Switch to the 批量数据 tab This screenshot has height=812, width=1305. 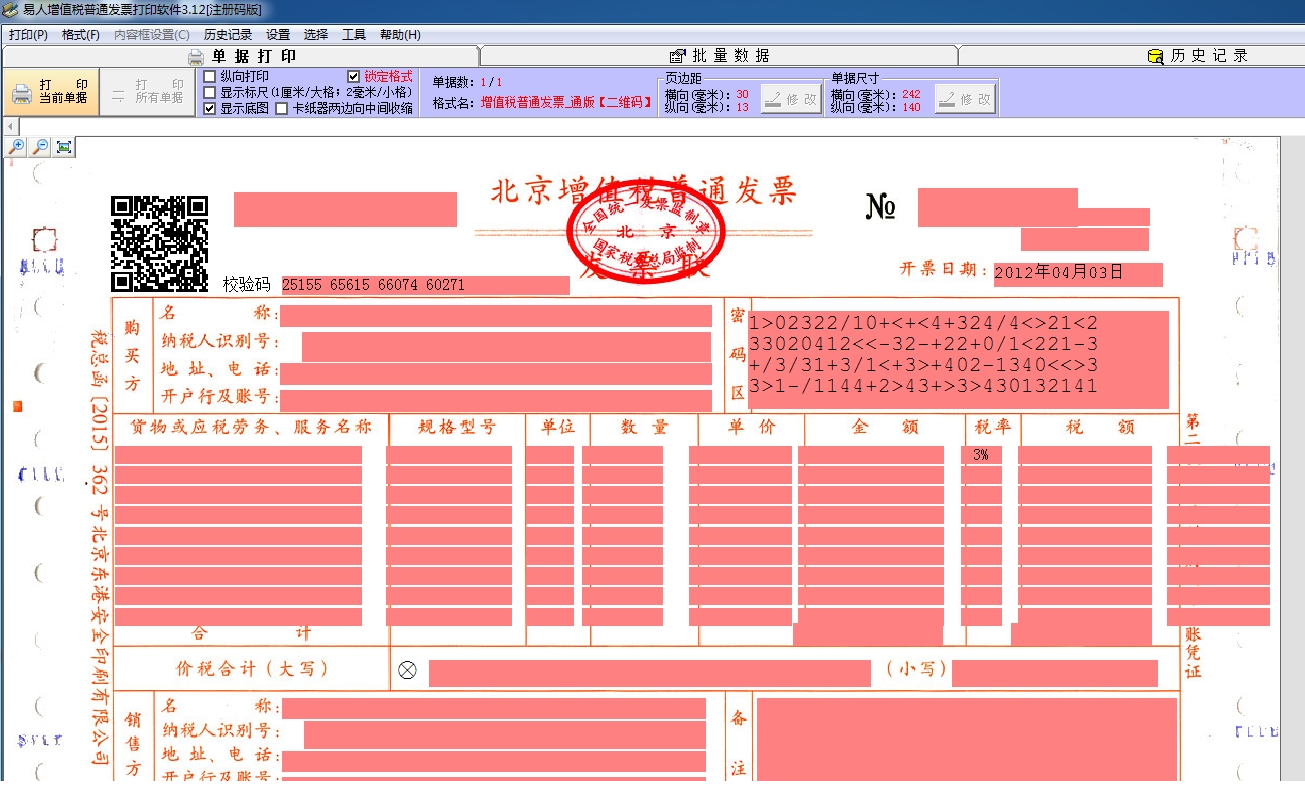[x=719, y=56]
